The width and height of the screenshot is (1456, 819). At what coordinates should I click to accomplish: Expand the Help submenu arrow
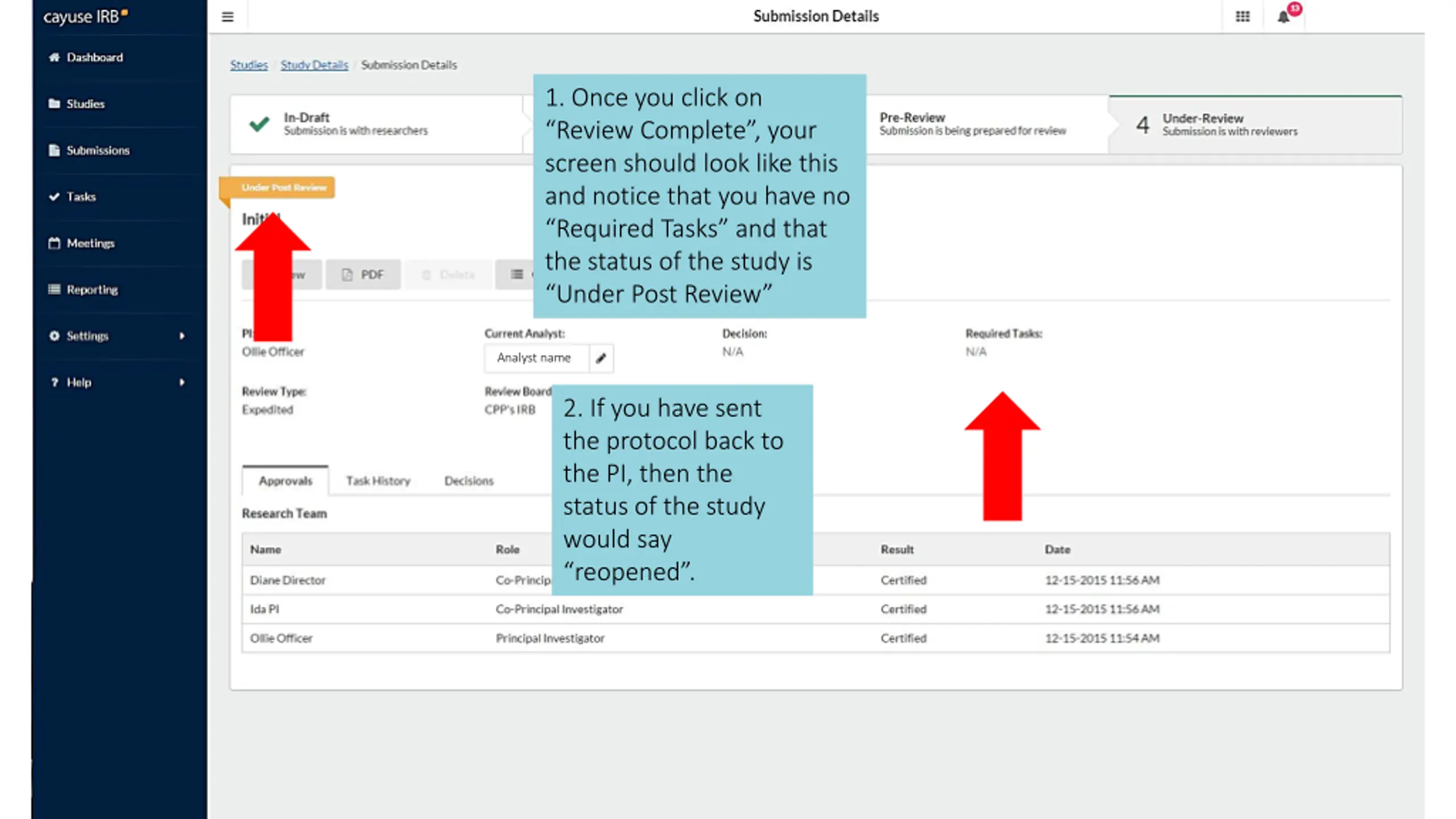pyautogui.click(x=182, y=383)
